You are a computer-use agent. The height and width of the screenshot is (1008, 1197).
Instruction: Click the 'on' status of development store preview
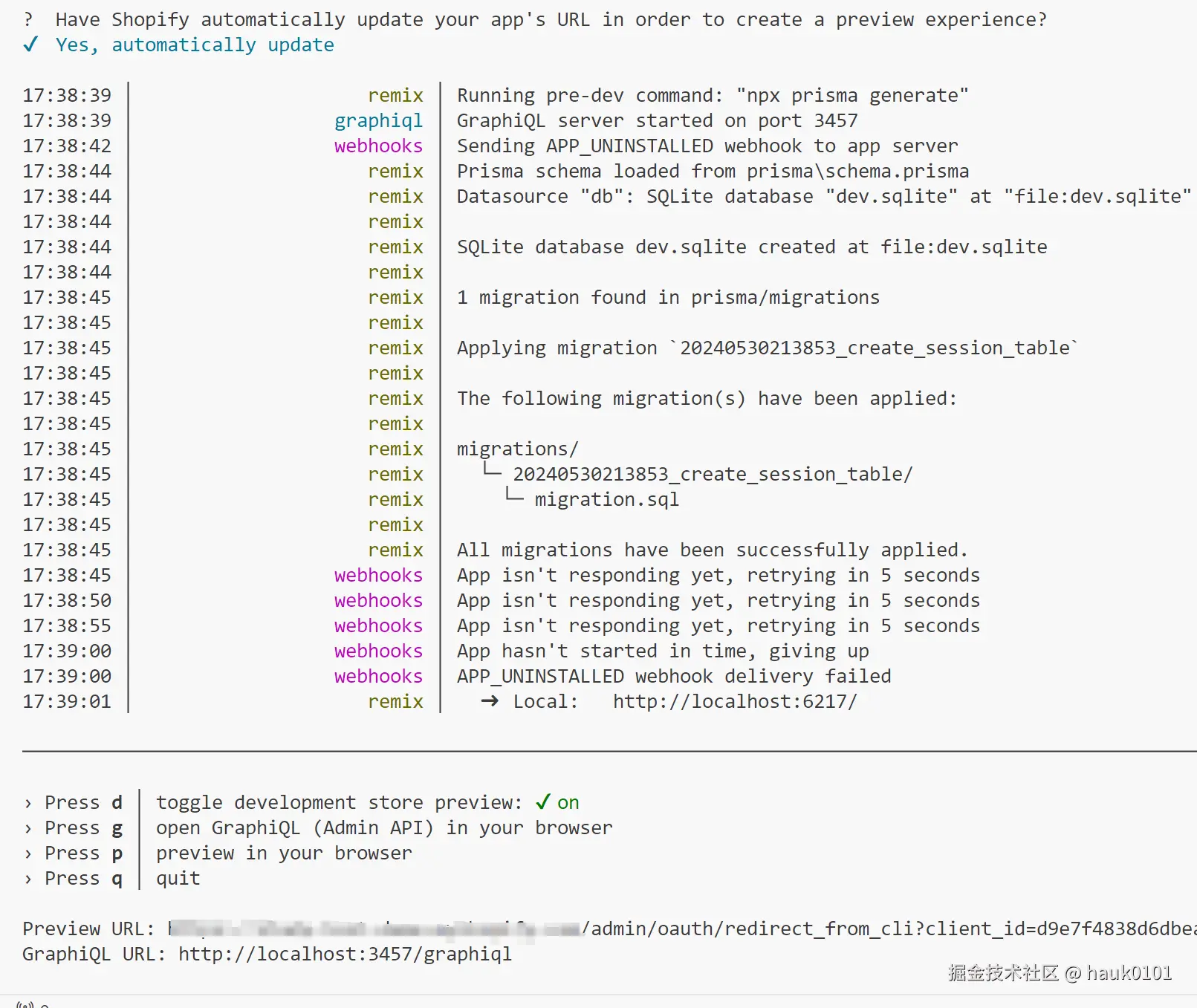pos(568,802)
